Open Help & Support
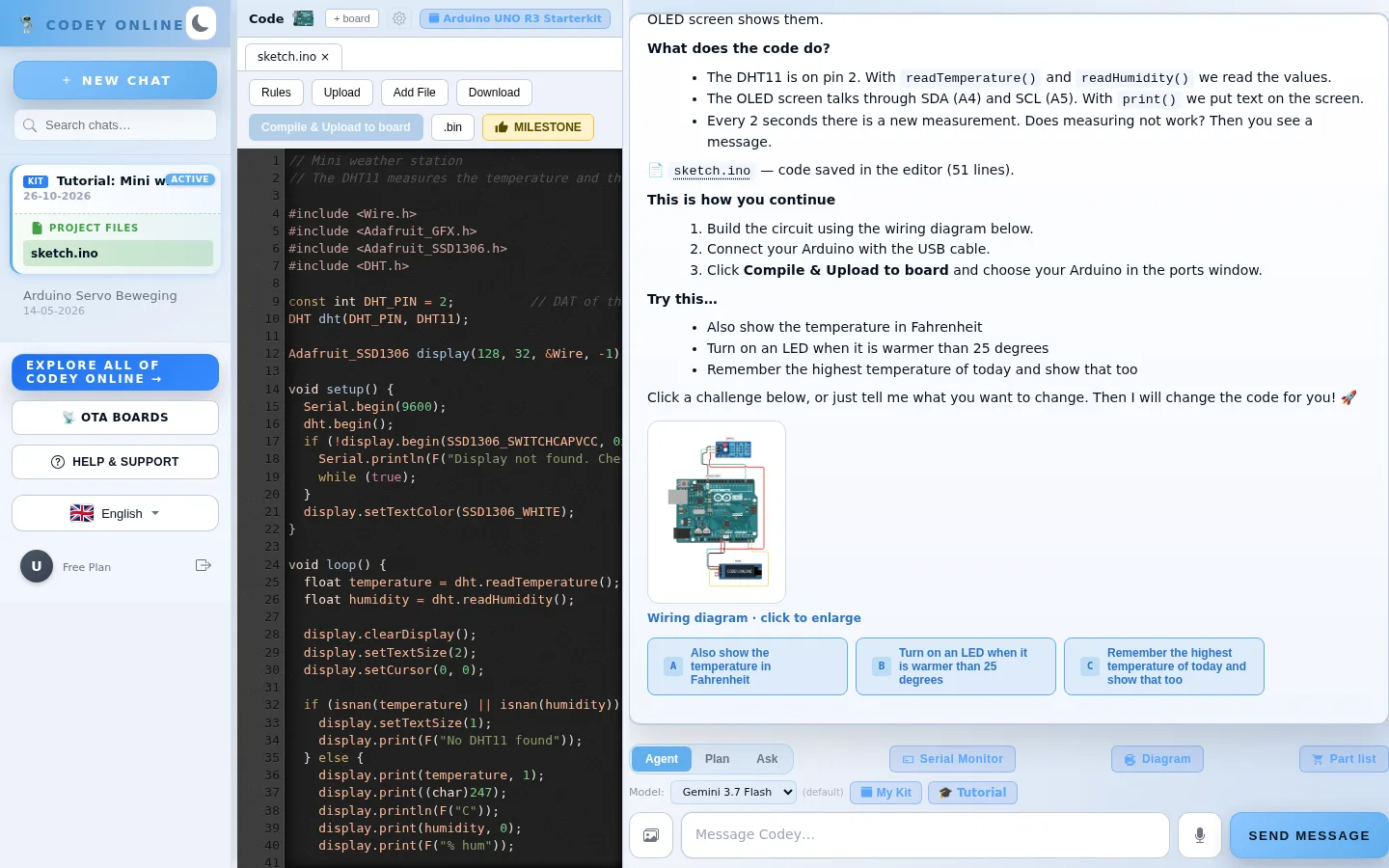1389x868 pixels. [x=115, y=462]
